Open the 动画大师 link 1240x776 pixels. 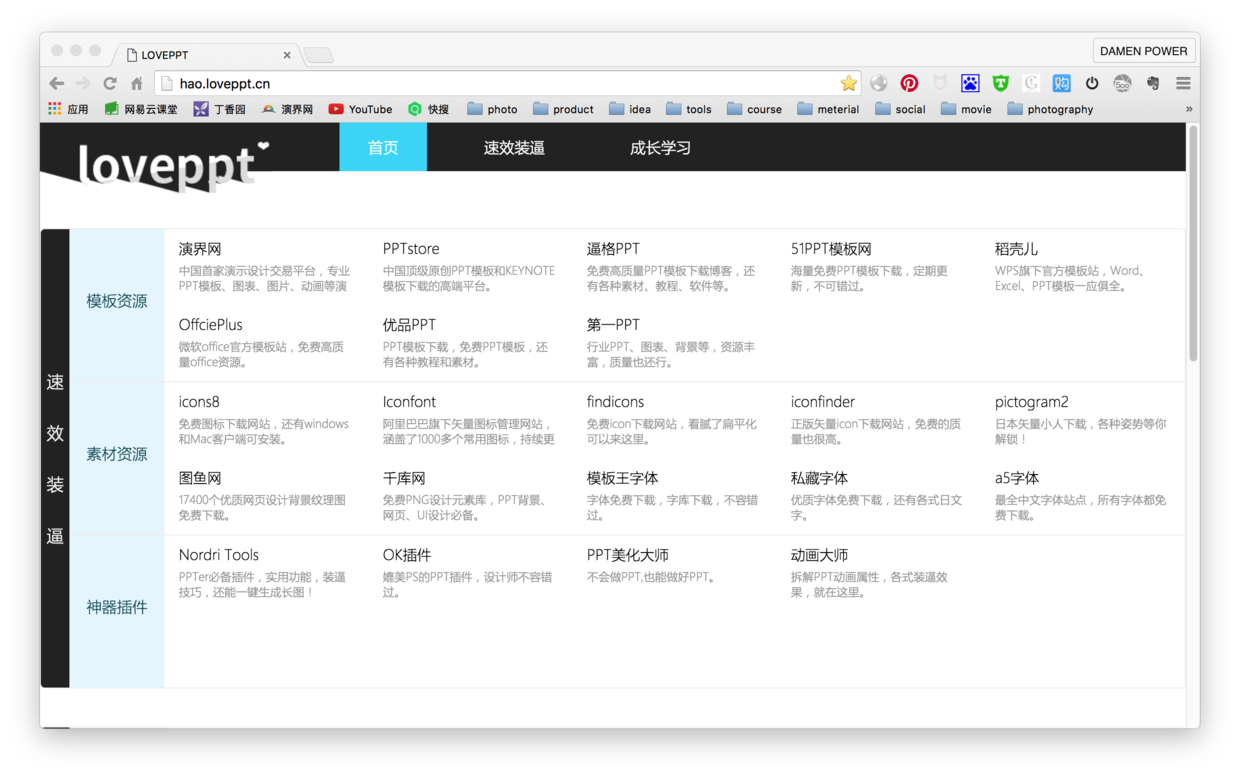coord(819,555)
